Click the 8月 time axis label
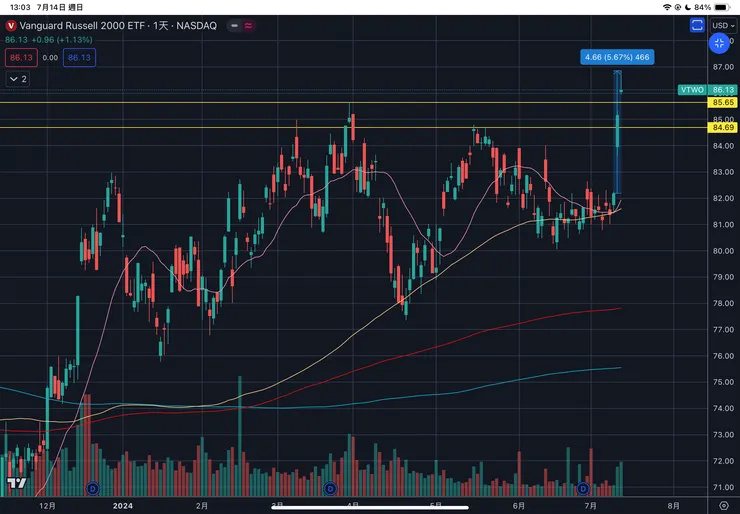The image size is (740, 514). click(x=673, y=506)
